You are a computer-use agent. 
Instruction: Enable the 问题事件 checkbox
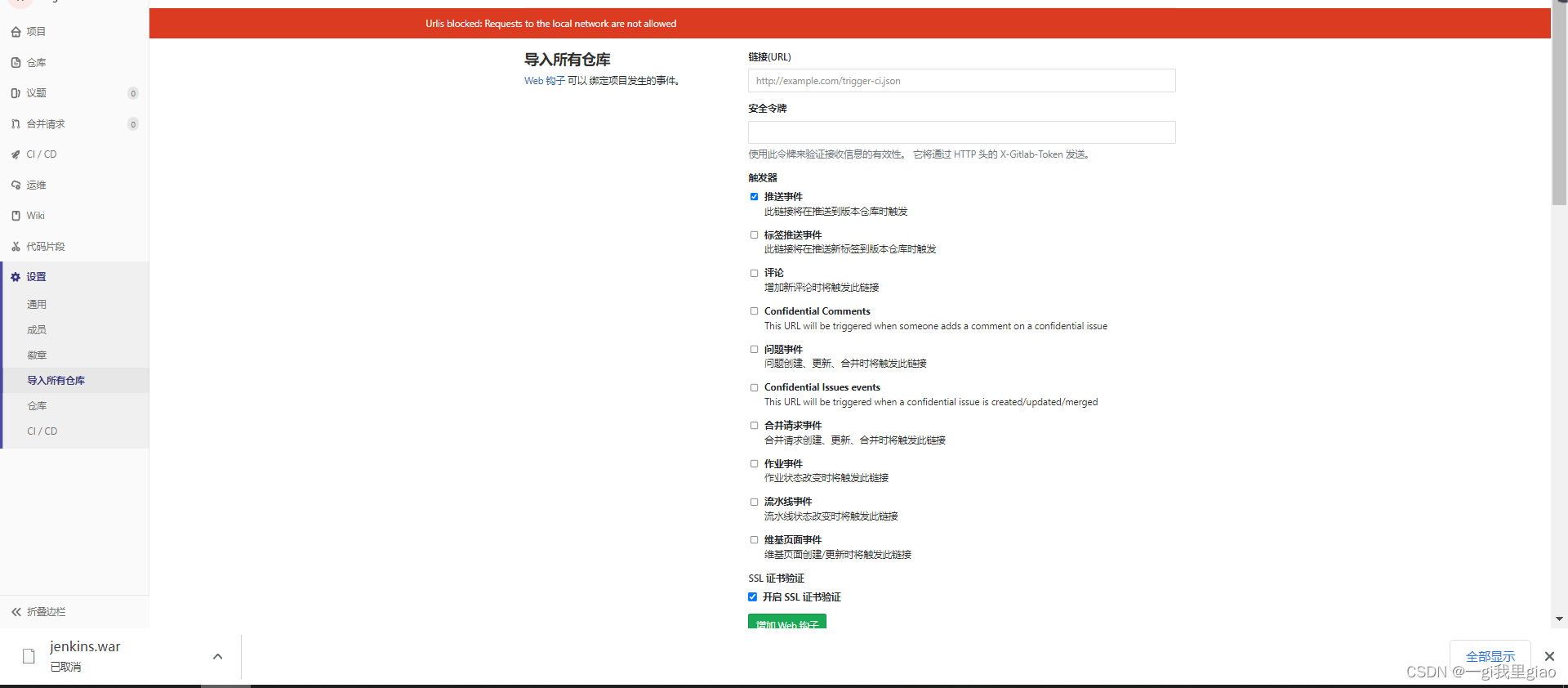754,350
